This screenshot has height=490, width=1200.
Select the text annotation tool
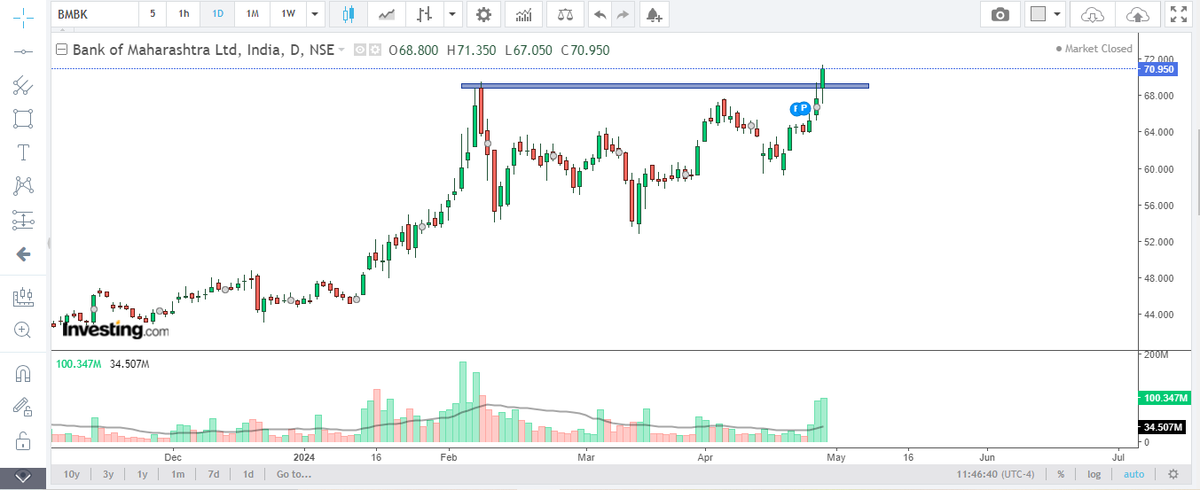pyautogui.click(x=23, y=153)
